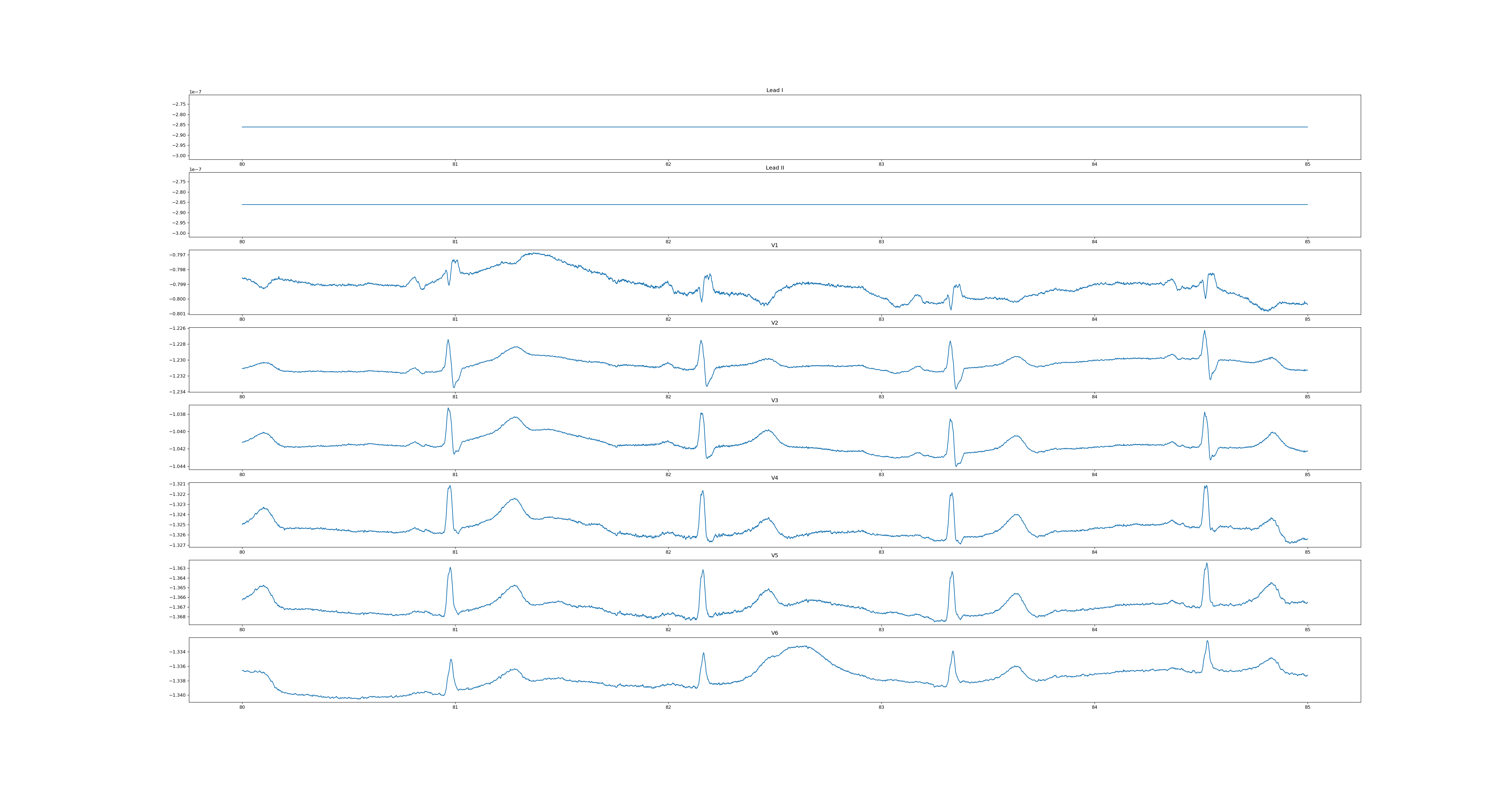Click the 1e-7 exponent label above Lead I
1512x789 pixels.
pos(195,92)
